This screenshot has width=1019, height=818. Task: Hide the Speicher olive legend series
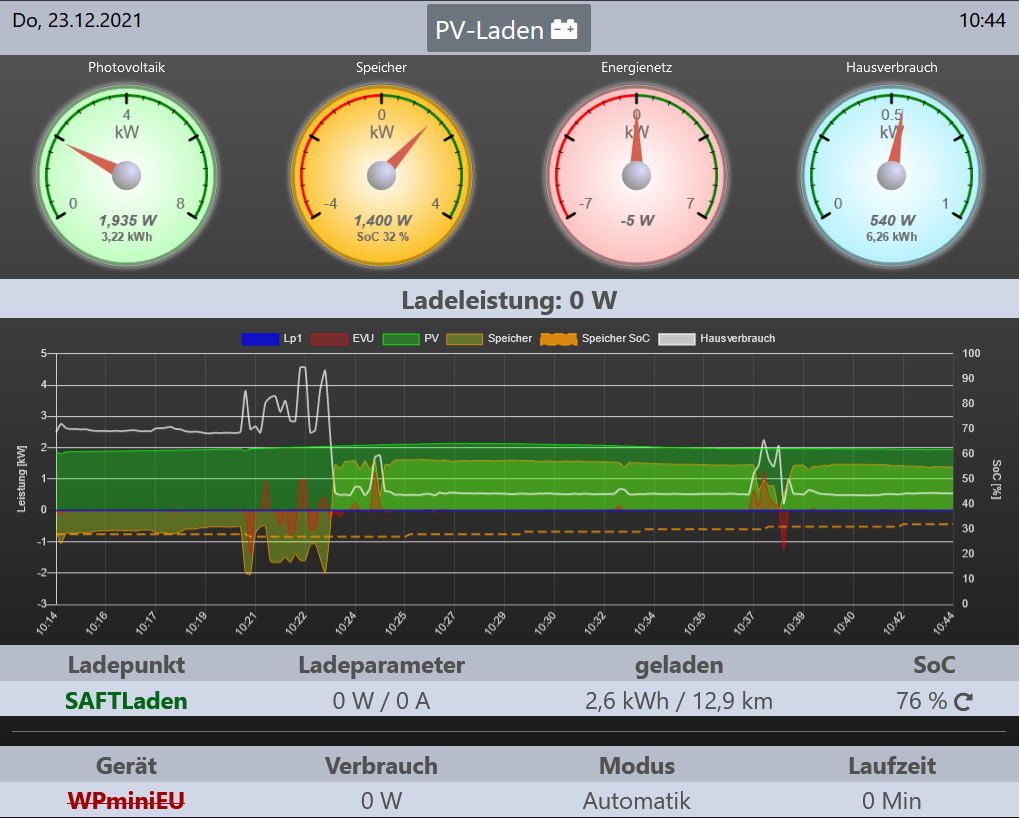click(x=464, y=339)
